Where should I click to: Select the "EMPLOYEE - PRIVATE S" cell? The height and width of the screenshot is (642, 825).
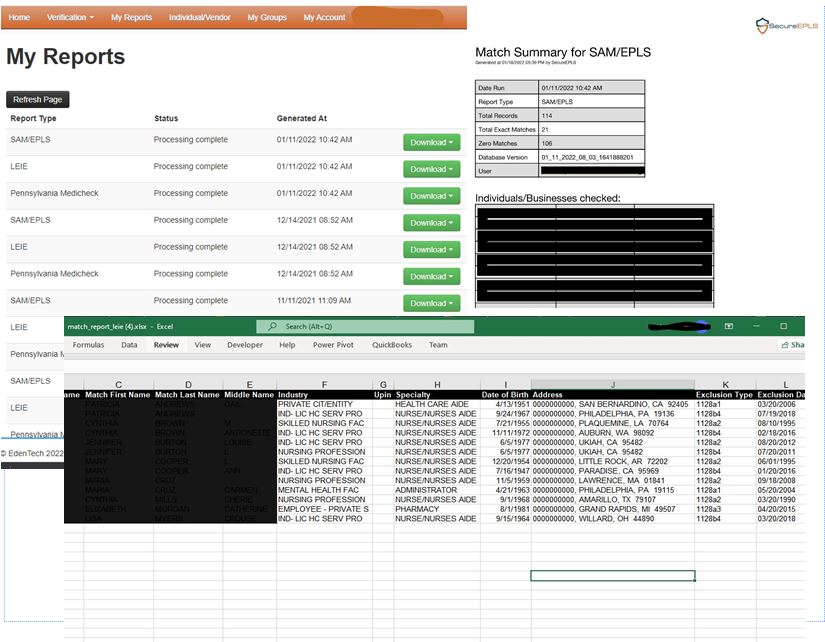[324, 509]
